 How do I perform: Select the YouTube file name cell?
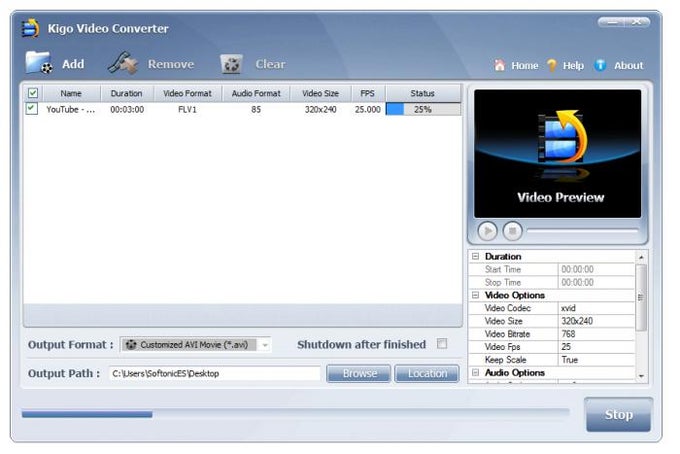pyautogui.click(x=71, y=109)
